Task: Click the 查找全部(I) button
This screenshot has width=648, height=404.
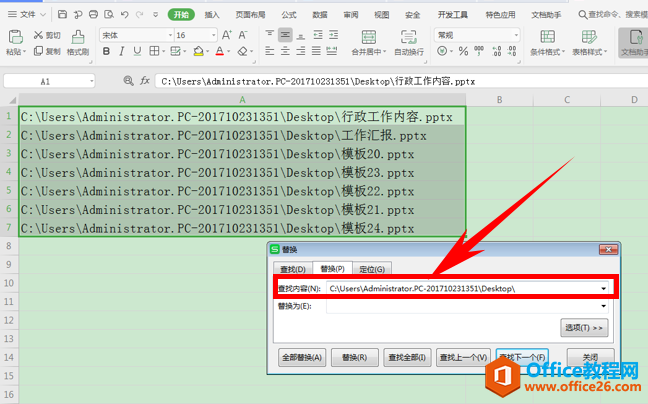Action: point(407,357)
